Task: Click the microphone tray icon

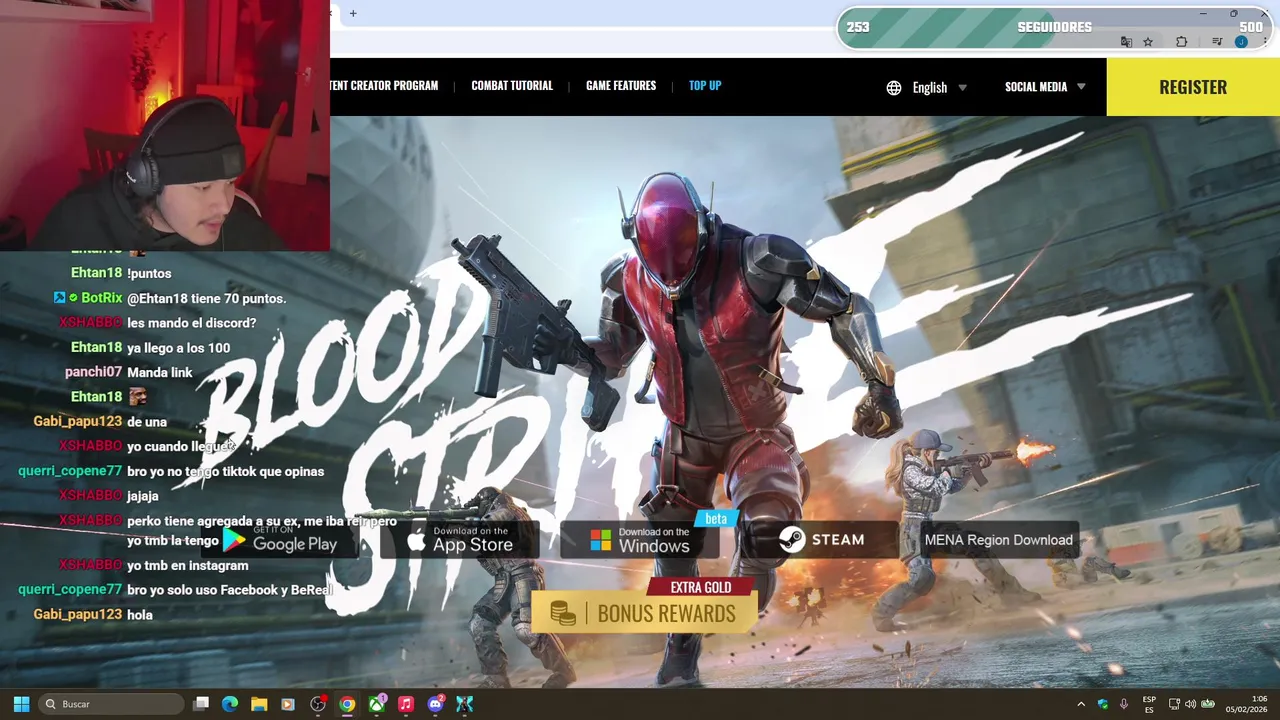Action: coord(1124,704)
